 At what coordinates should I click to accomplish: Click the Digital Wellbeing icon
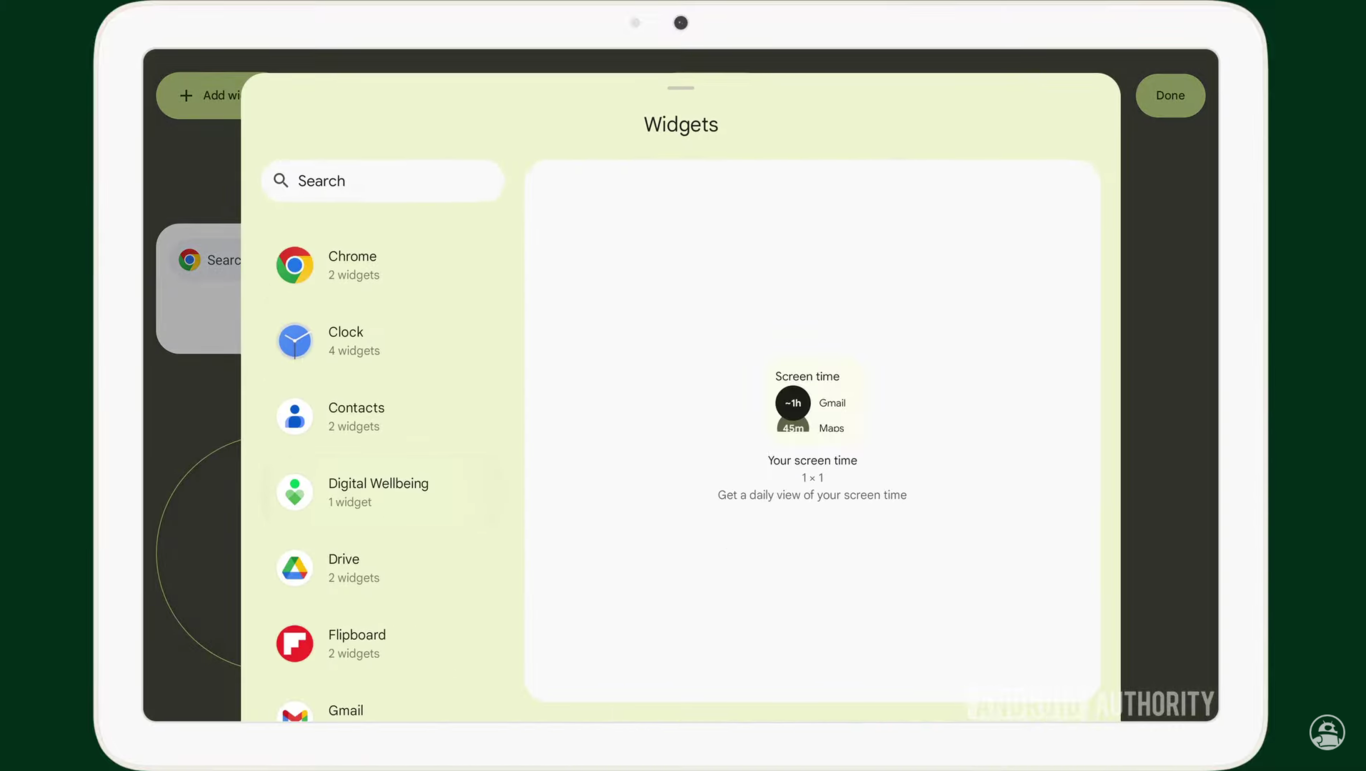(294, 492)
